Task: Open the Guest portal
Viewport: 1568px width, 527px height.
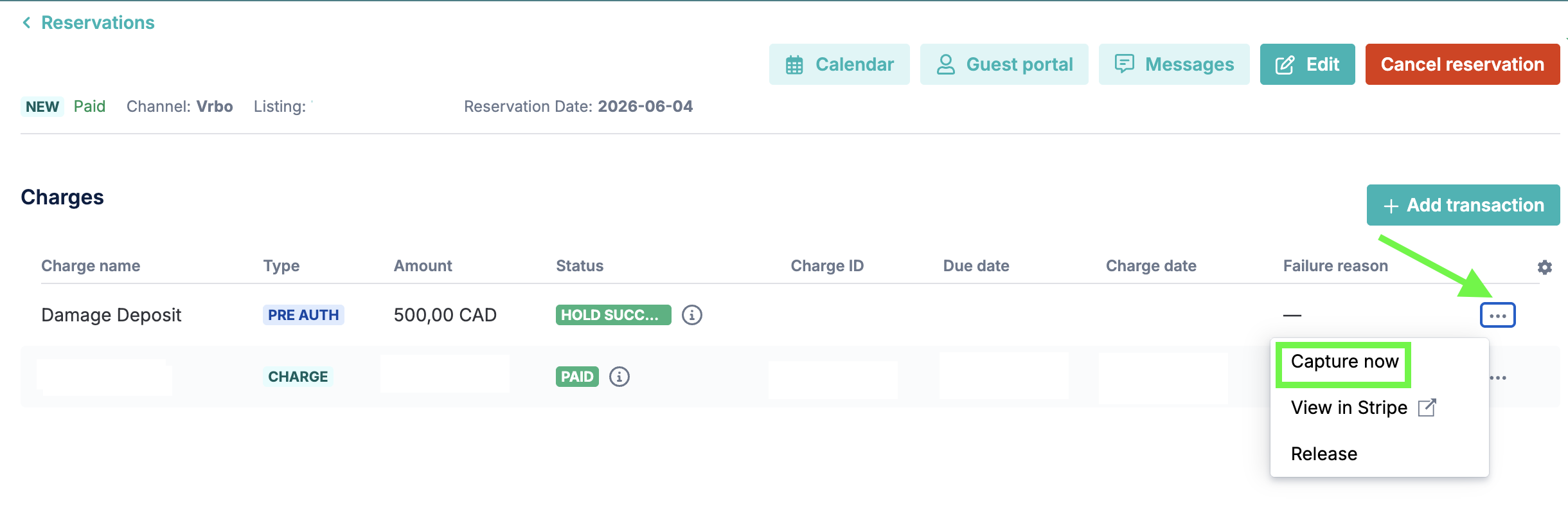Action: [x=1004, y=64]
